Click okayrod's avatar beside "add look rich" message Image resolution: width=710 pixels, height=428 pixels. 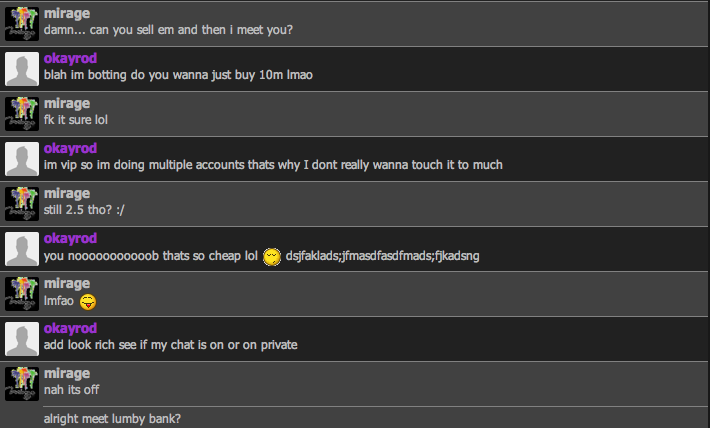pyautogui.click(x=22, y=339)
